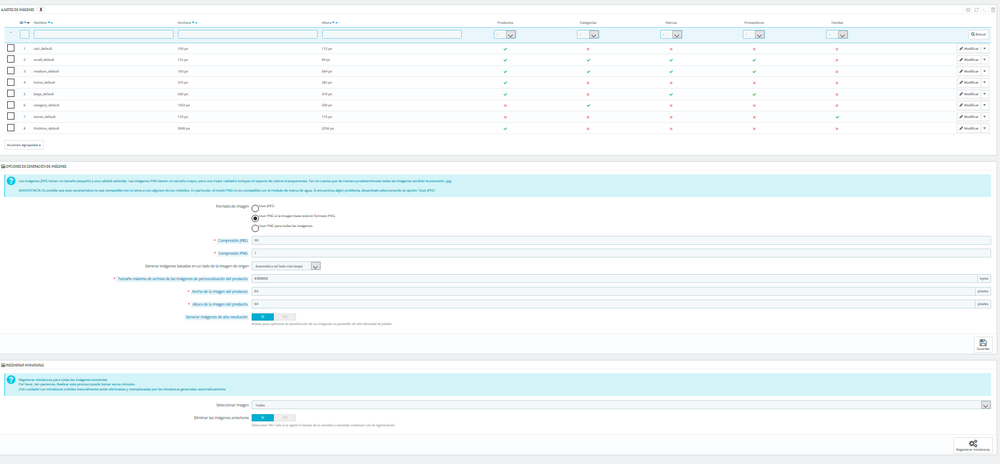1000x464 pixels.
Task: Click Marcas red cross for home_default row
Action: (x=671, y=83)
